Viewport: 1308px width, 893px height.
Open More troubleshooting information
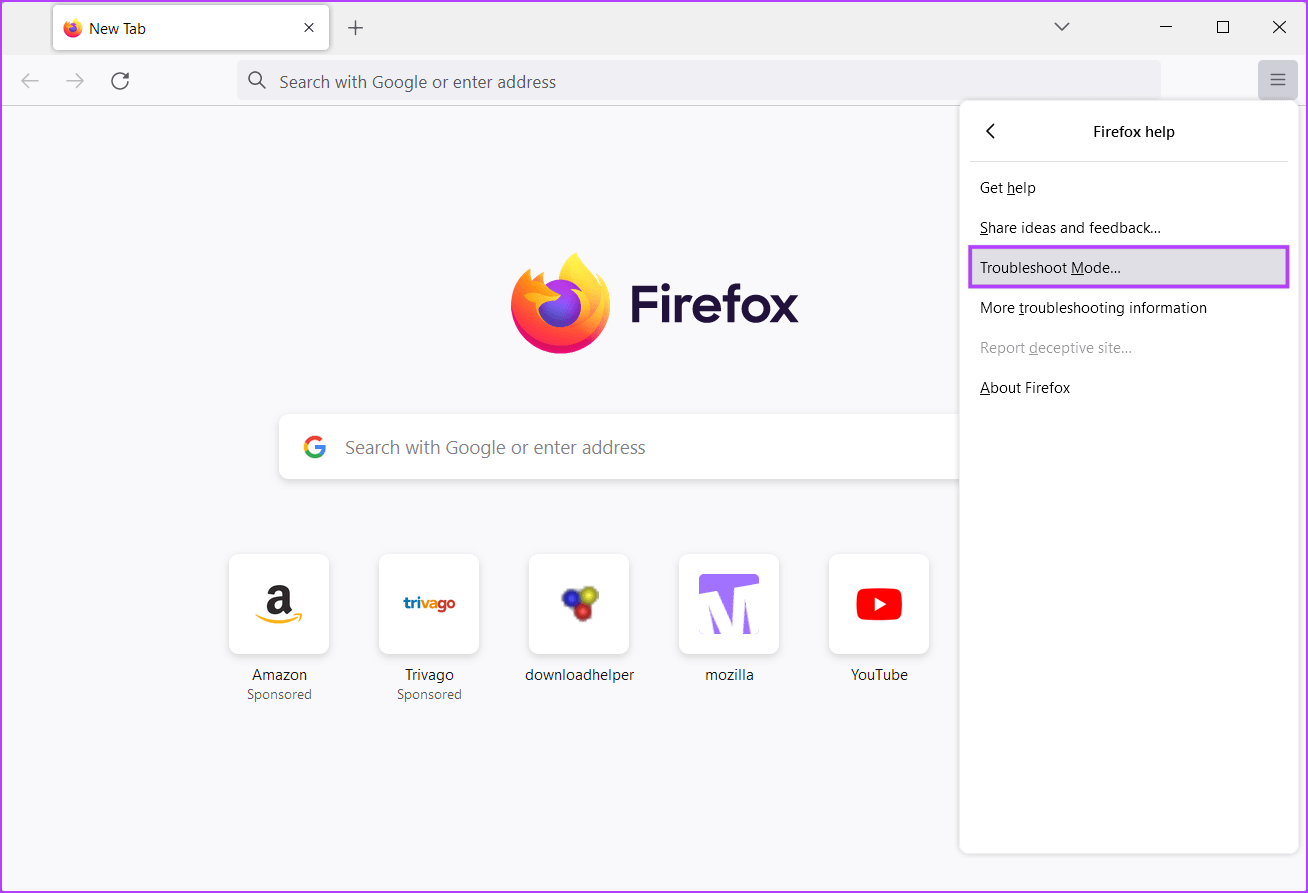click(1128, 308)
